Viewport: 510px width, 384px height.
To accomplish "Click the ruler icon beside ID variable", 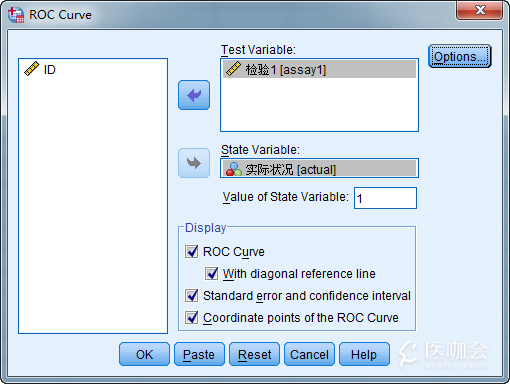I will (x=32, y=69).
